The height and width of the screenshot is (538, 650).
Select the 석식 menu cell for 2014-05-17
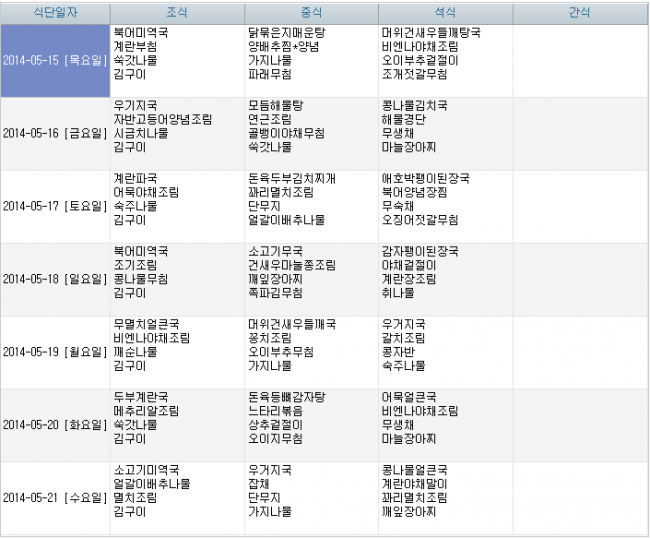tap(445, 206)
